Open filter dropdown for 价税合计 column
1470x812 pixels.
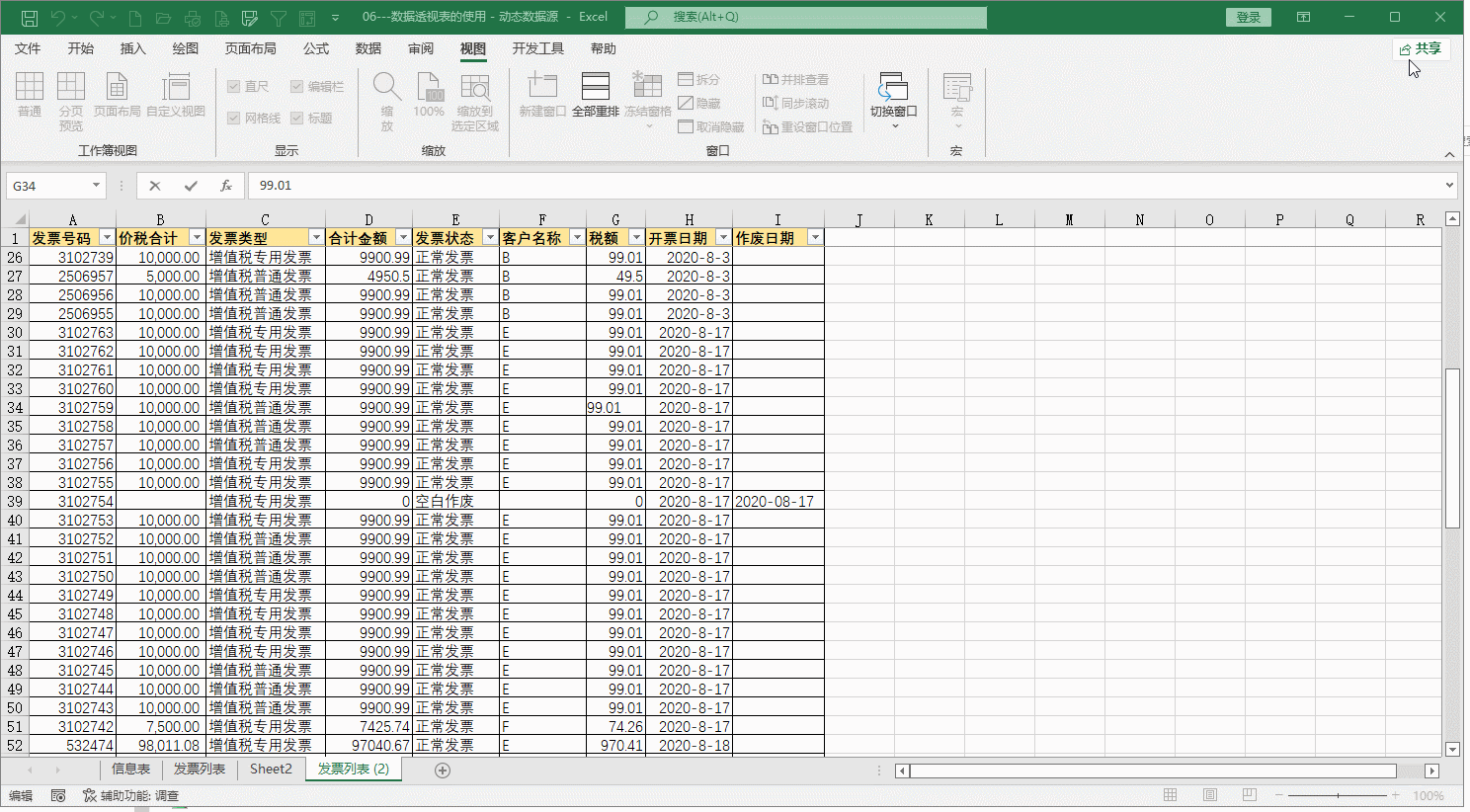click(197, 238)
